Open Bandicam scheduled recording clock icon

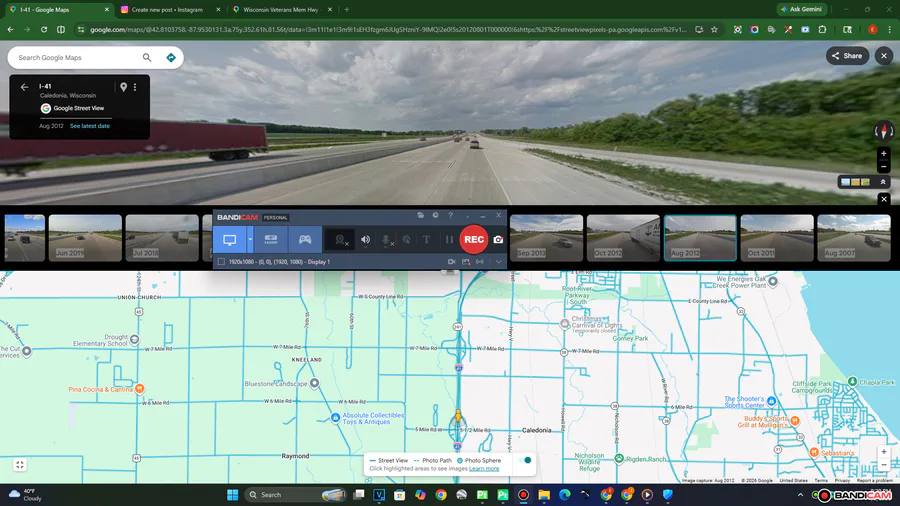pyautogui.click(x=436, y=215)
